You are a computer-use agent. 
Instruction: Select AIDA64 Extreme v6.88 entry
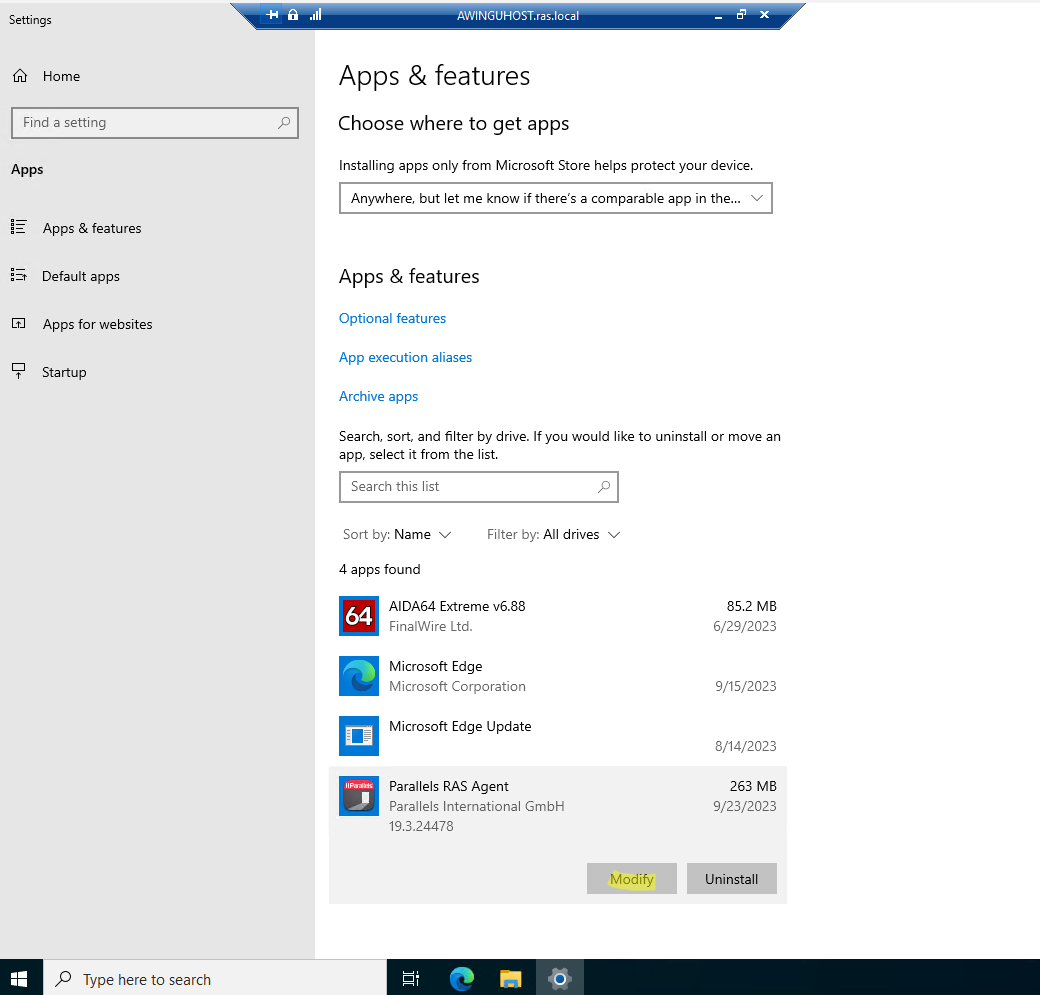pos(557,616)
